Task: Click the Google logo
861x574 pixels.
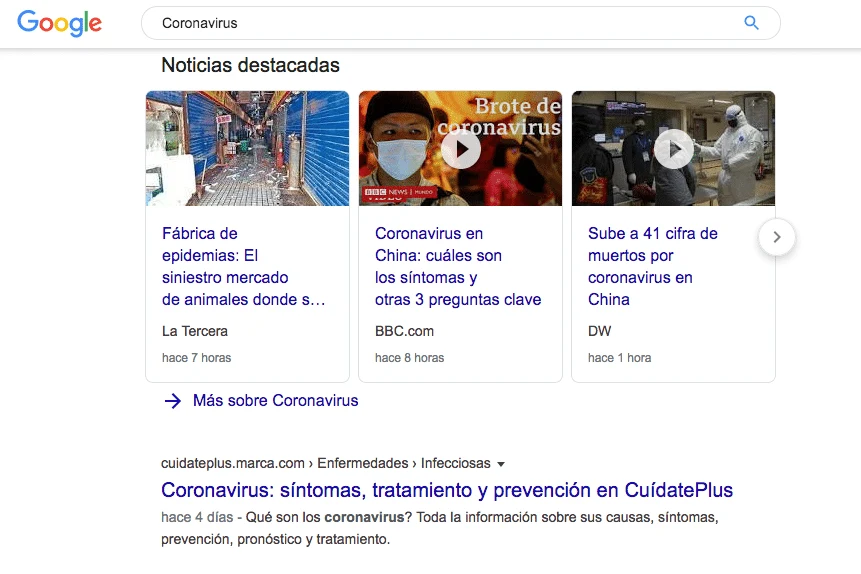Action: tap(59, 23)
